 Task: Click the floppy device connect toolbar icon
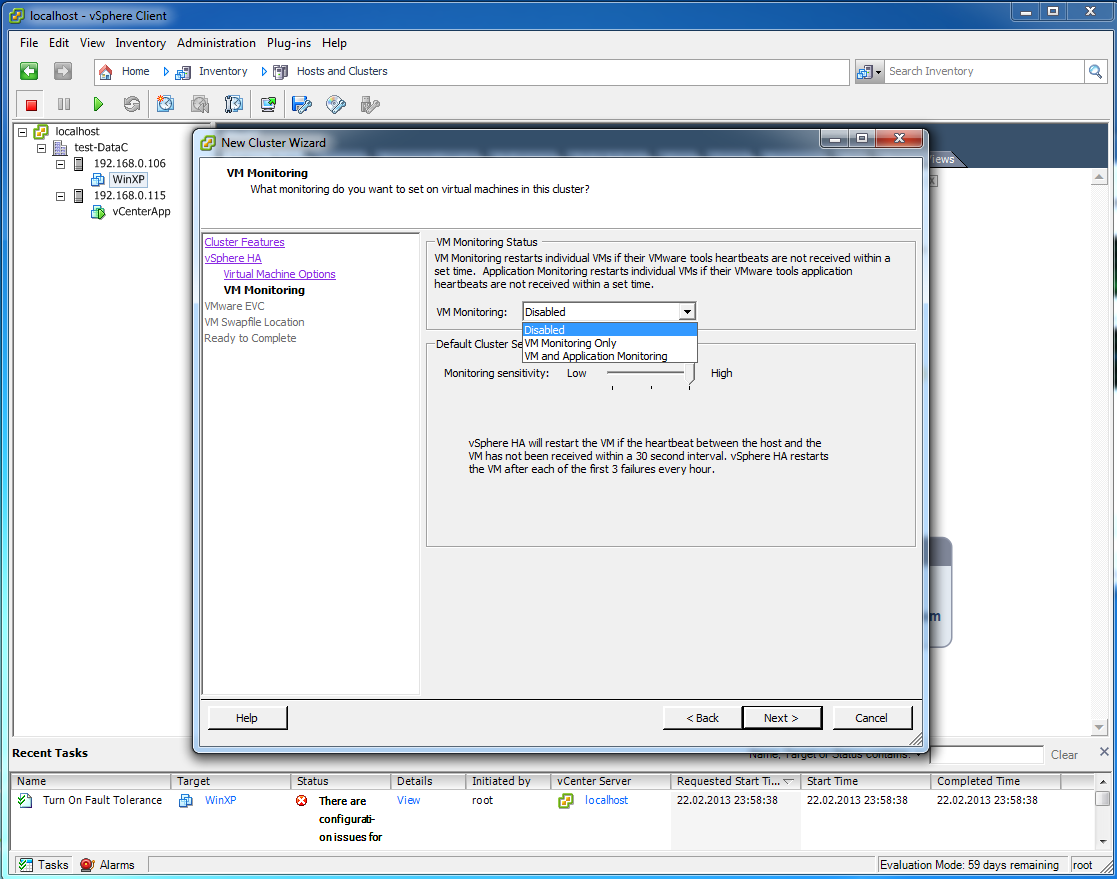[302, 105]
